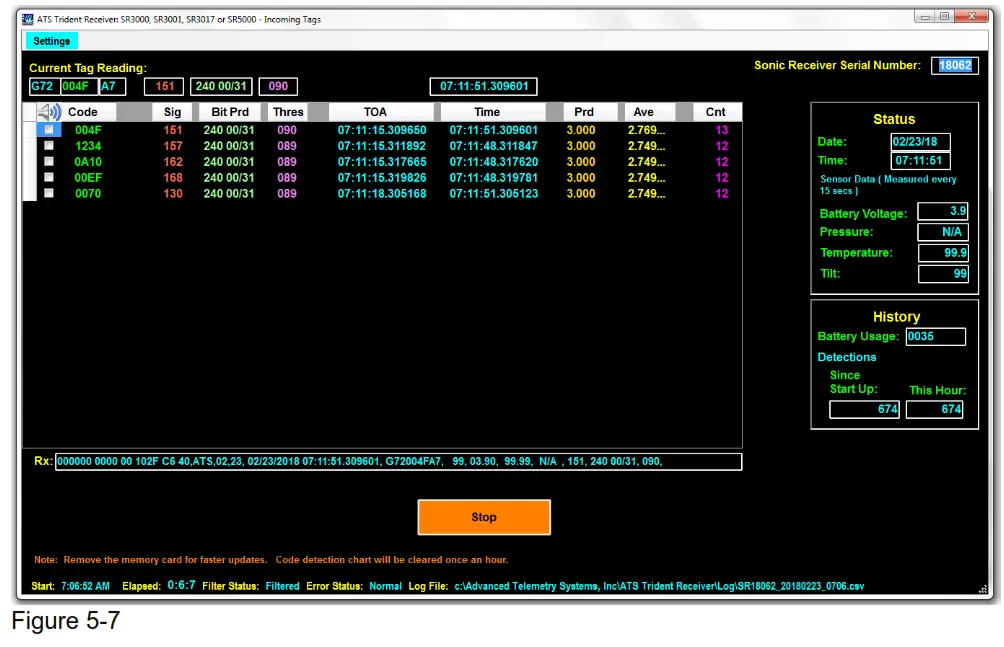Click Time value 07:11:48.317620
This screenshot has width=1004, height=647.
click(x=493, y=162)
